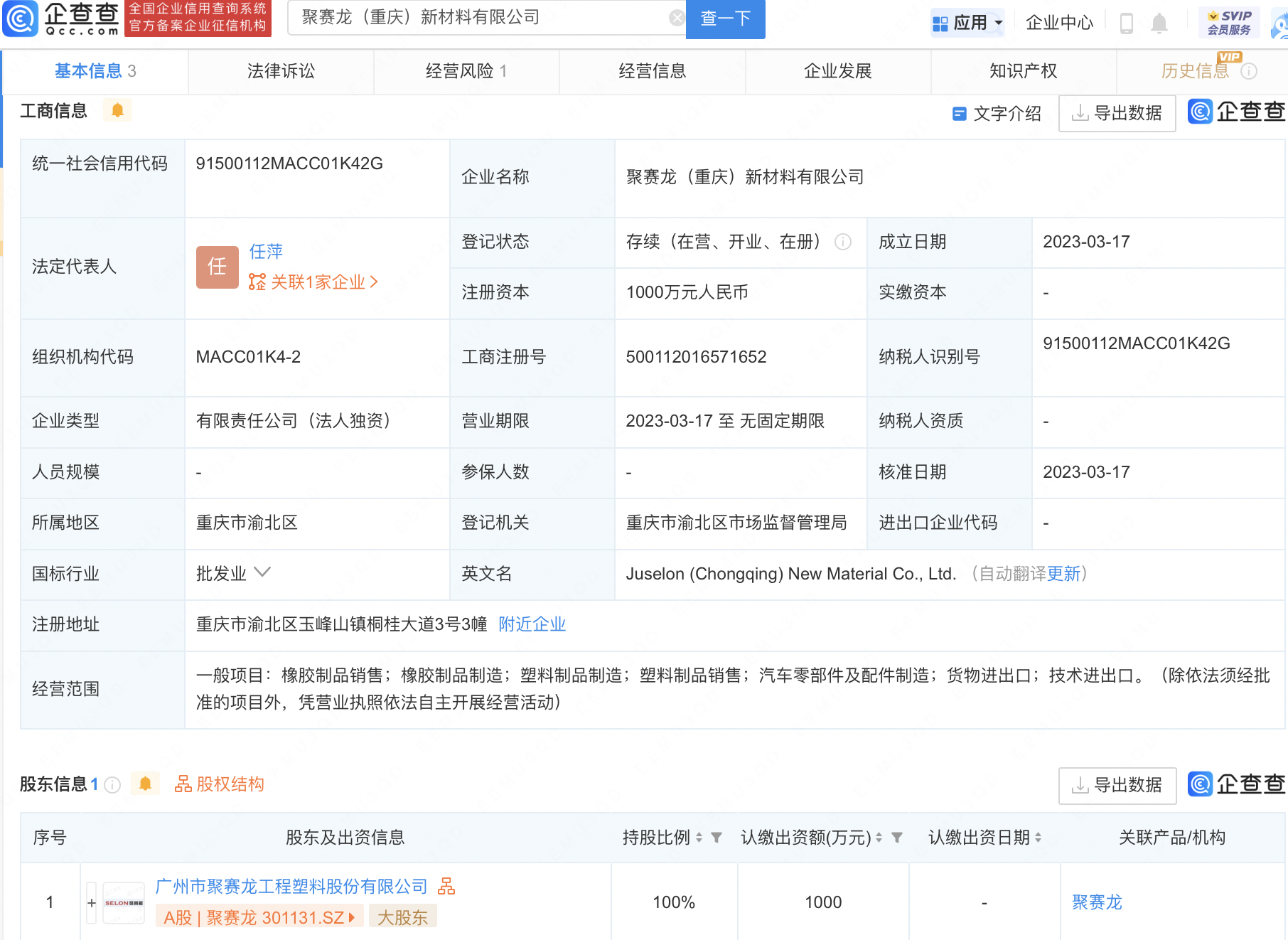The width and height of the screenshot is (1288, 940).
Task: Switch to 经营信息 tab
Action: [x=652, y=71]
